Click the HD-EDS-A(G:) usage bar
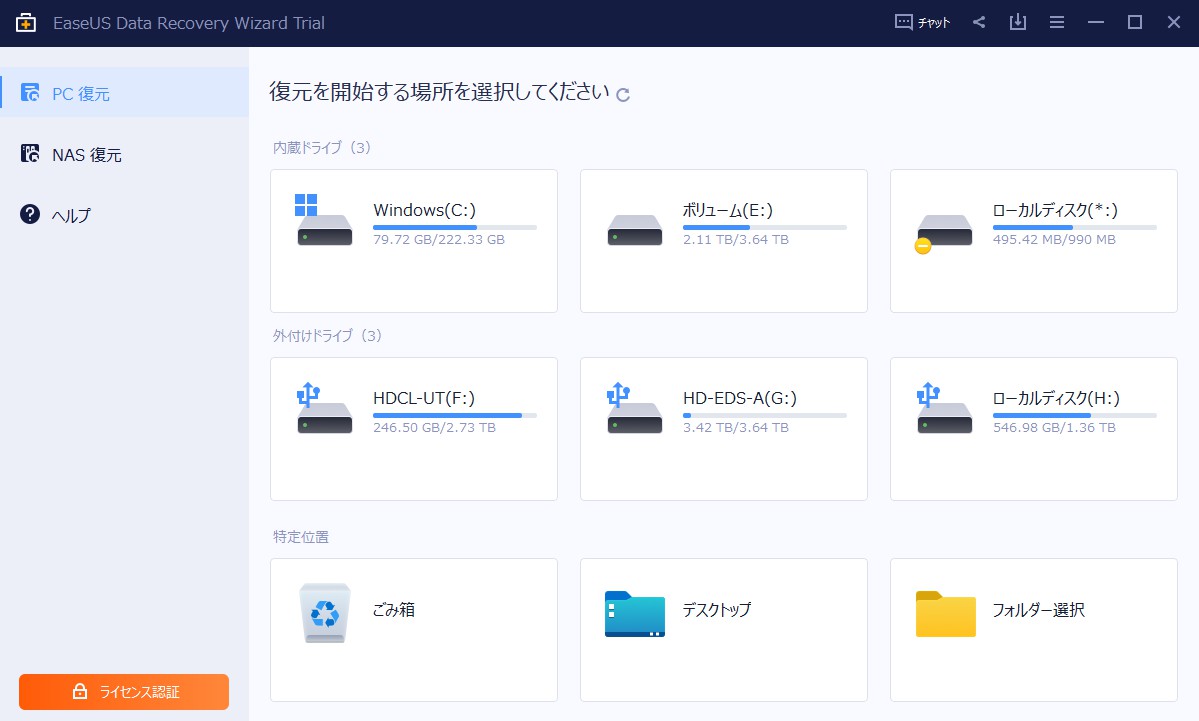 tap(765, 415)
